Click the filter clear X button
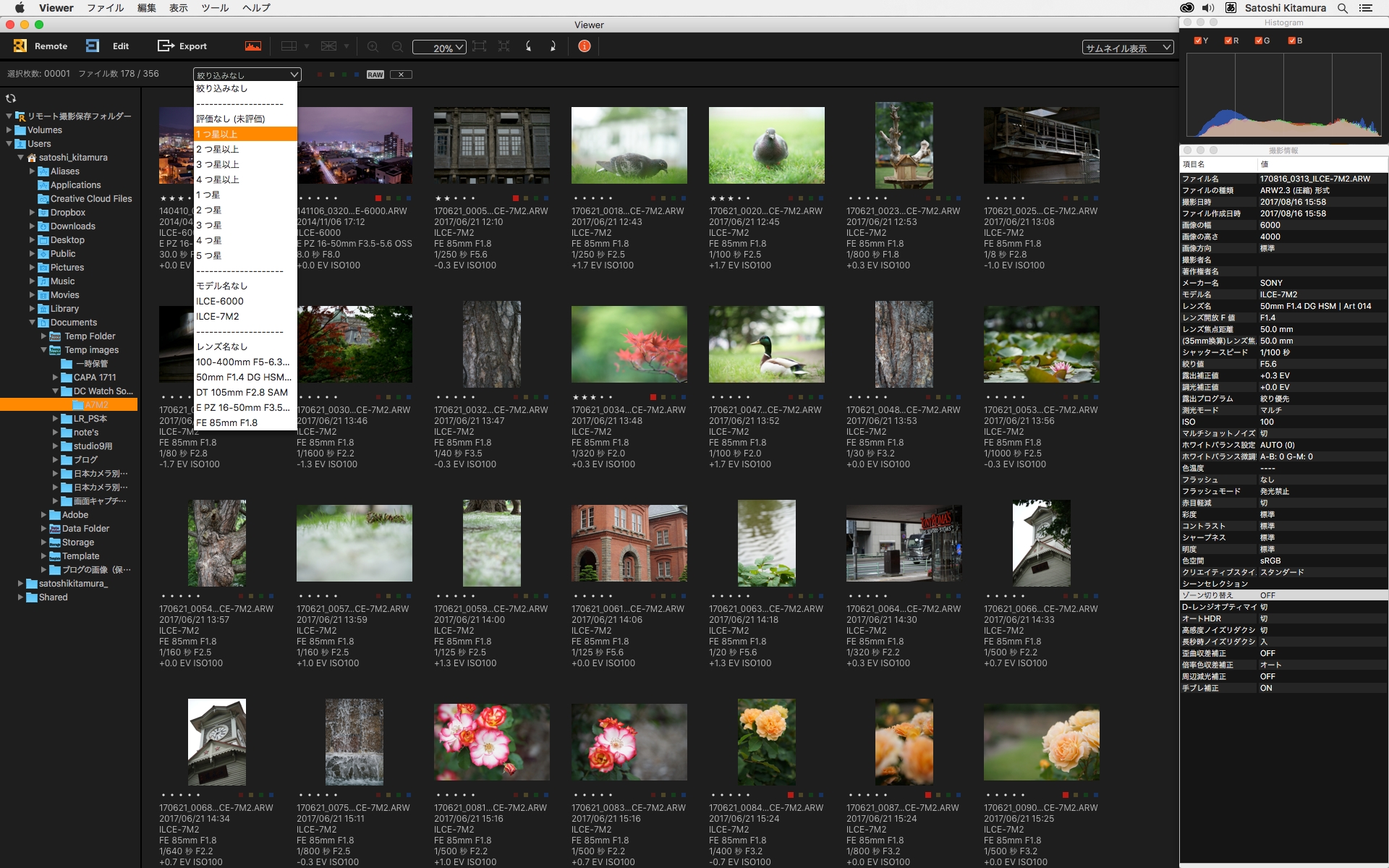Viewport: 1389px width, 868px height. tap(401, 75)
